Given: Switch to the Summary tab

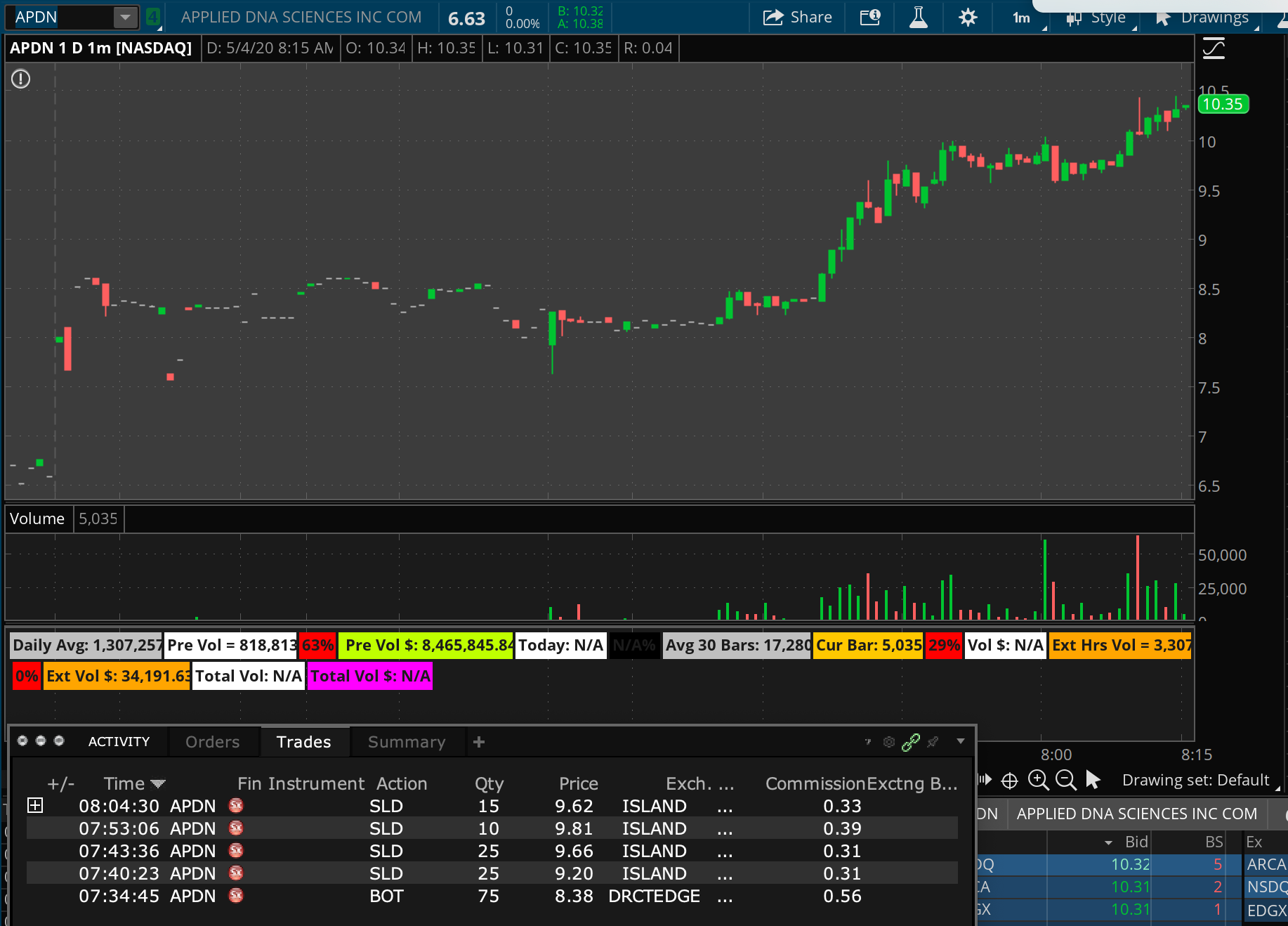Looking at the screenshot, I should click(407, 742).
